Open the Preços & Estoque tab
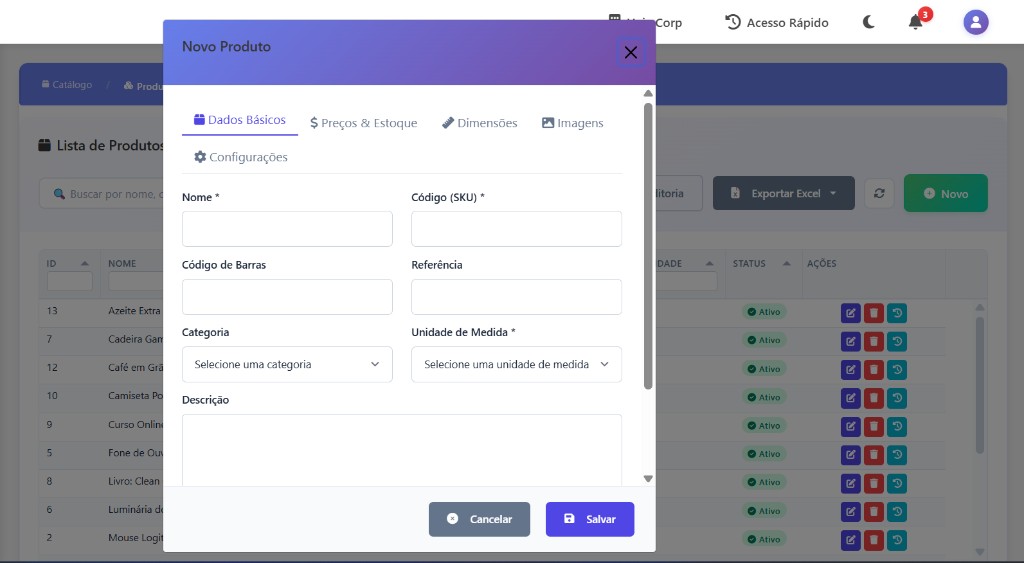The image size is (1024, 563). 363,123
